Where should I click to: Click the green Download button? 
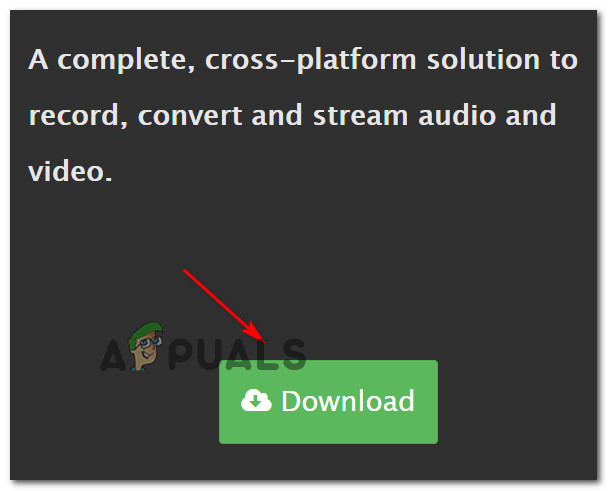click(328, 402)
